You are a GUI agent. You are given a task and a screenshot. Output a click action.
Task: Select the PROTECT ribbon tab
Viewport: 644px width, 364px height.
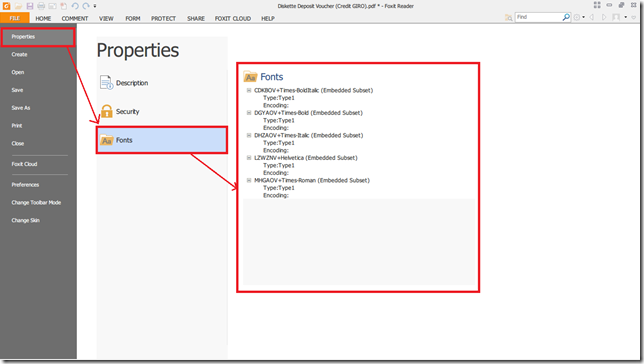[x=163, y=18]
